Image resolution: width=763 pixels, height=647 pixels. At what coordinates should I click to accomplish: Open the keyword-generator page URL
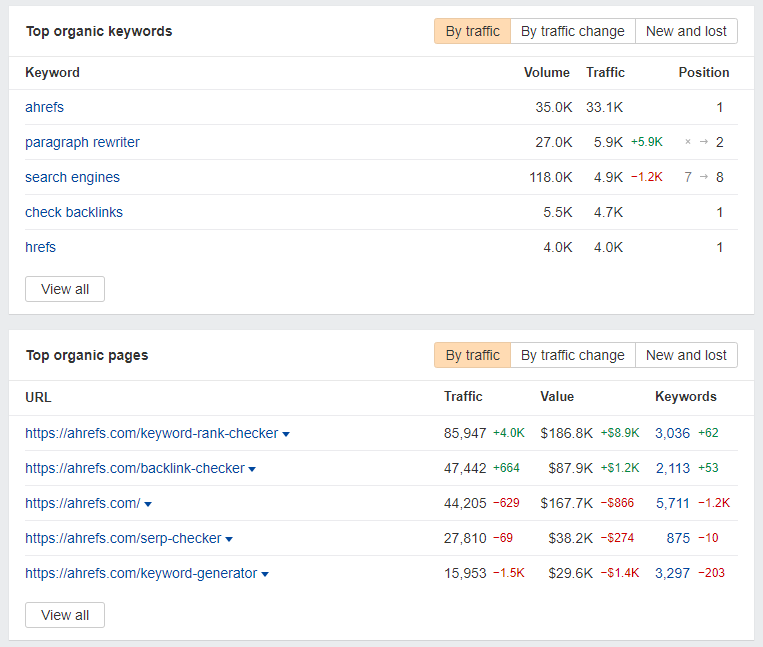(141, 573)
